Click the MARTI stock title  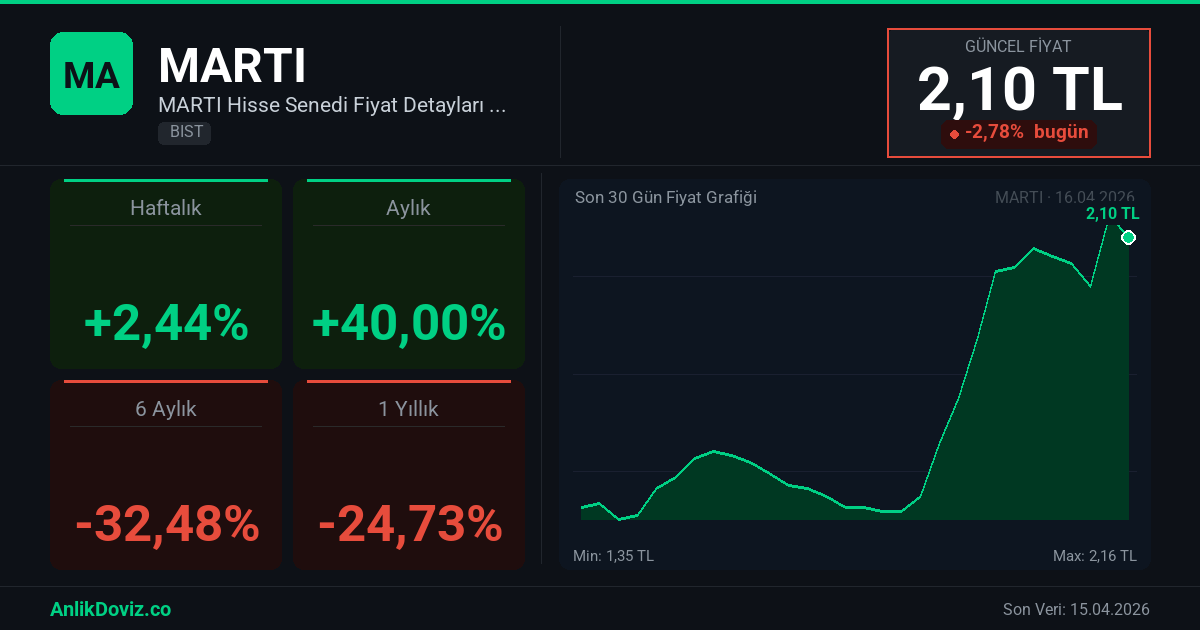pyautogui.click(x=232, y=66)
